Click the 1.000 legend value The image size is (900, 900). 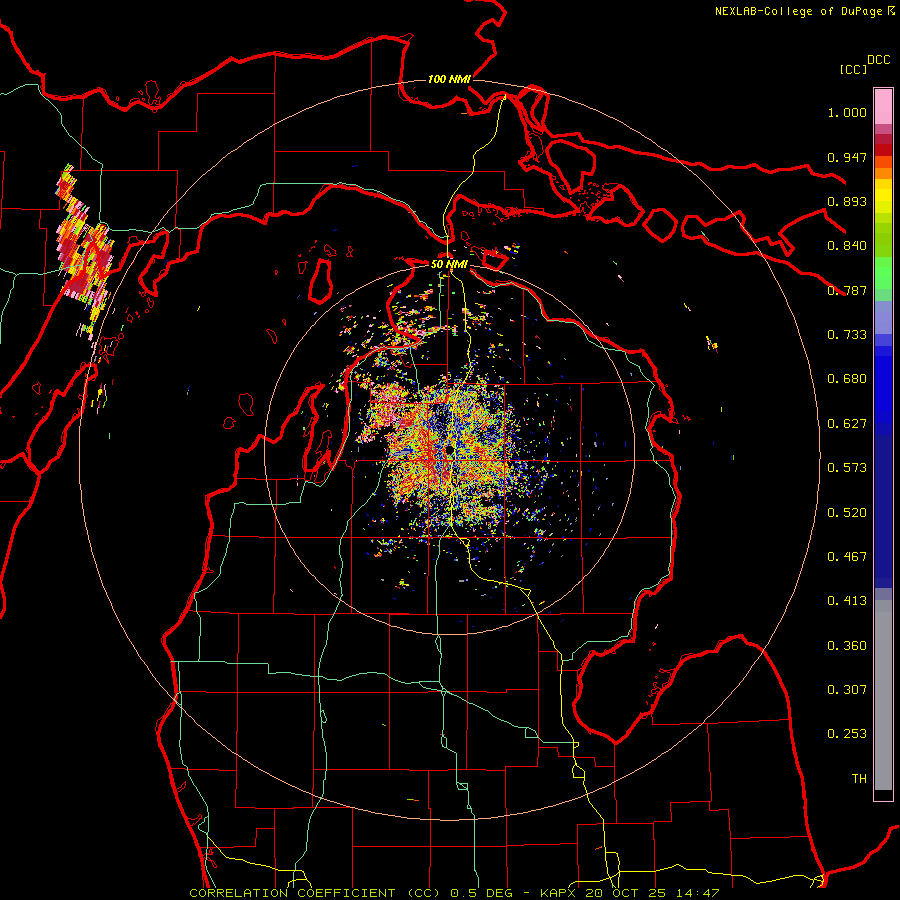click(x=847, y=112)
